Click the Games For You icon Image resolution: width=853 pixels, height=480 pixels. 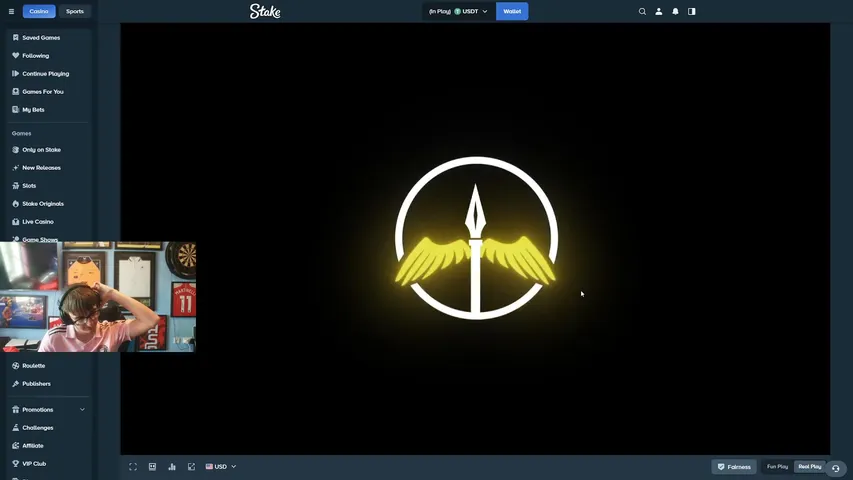[x=15, y=91]
